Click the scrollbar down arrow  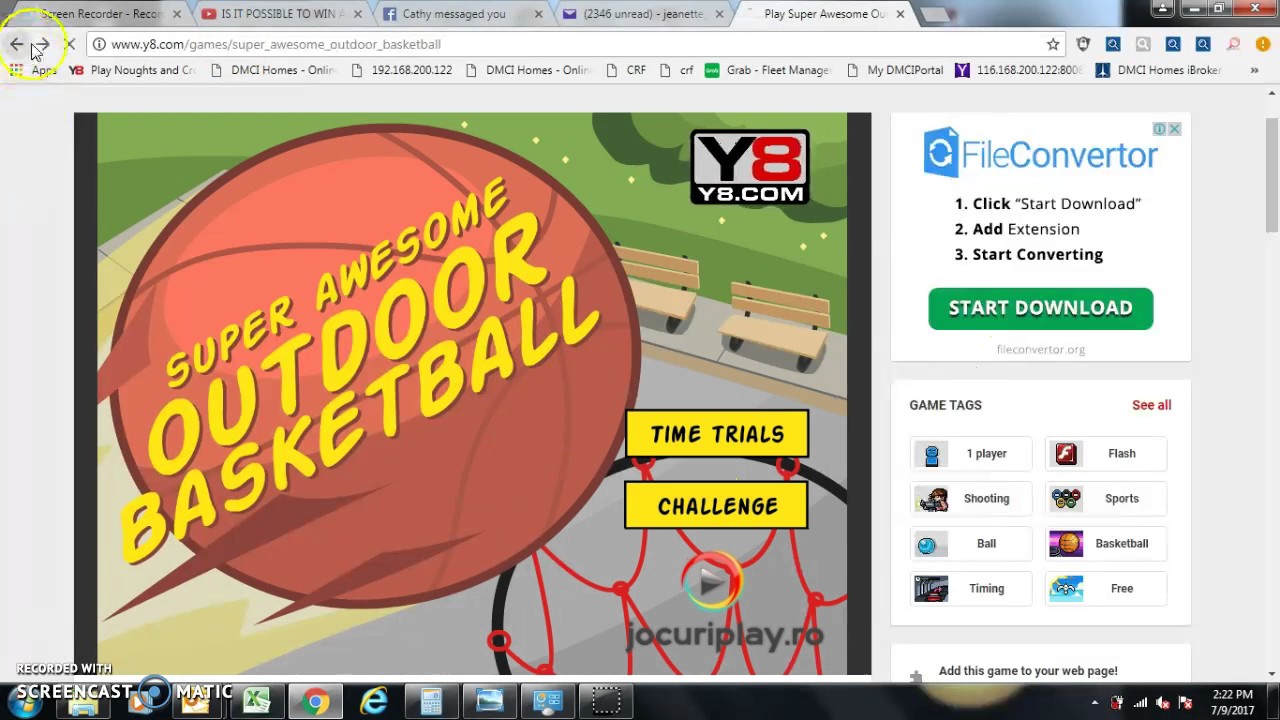pos(1271,674)
